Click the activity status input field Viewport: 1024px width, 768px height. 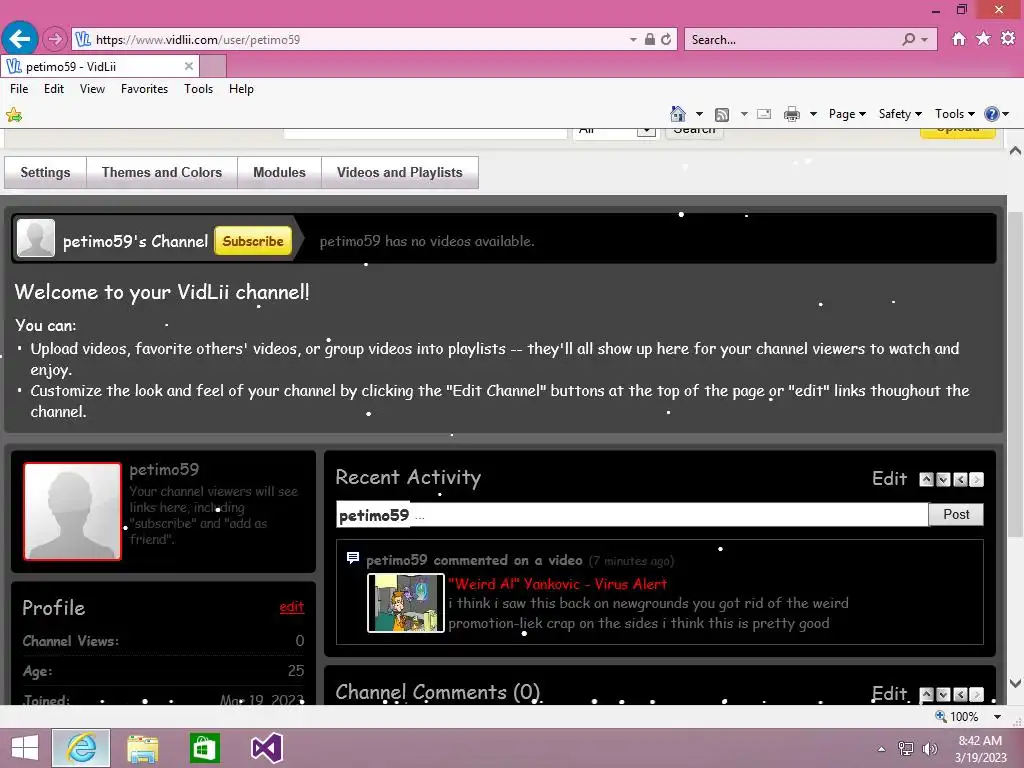tap(632, 515)
